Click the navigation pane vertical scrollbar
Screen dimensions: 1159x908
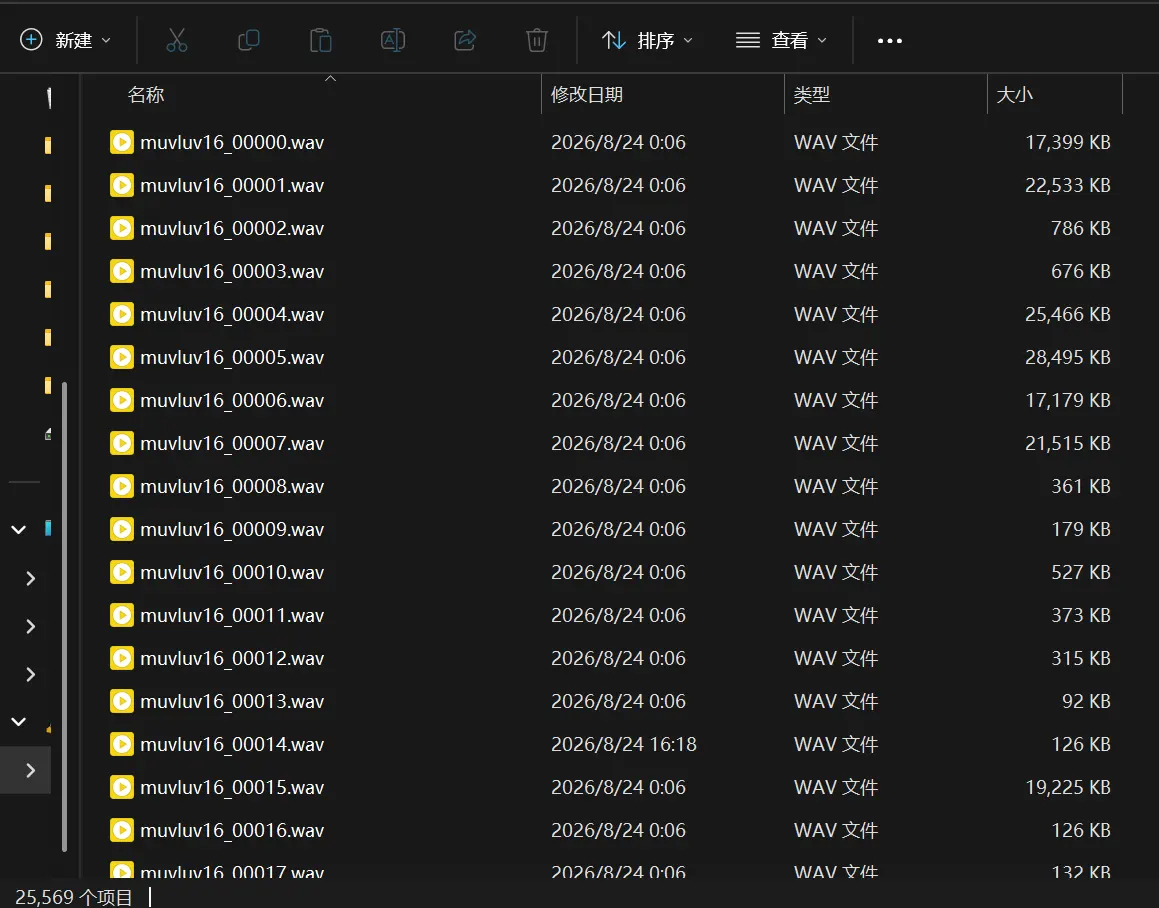(x=64, y=617)
